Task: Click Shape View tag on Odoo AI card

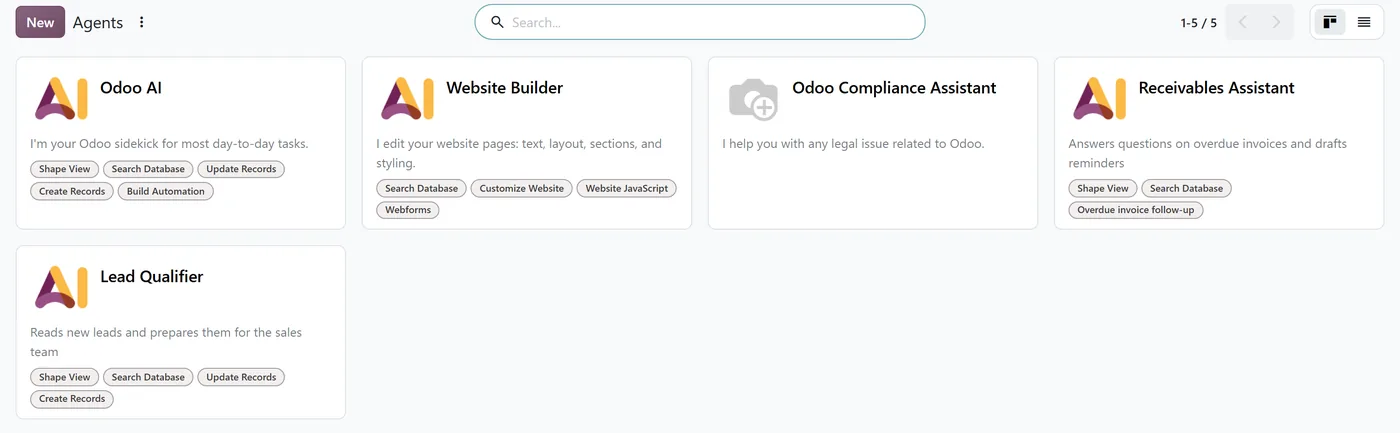Action: coord(65,169)
